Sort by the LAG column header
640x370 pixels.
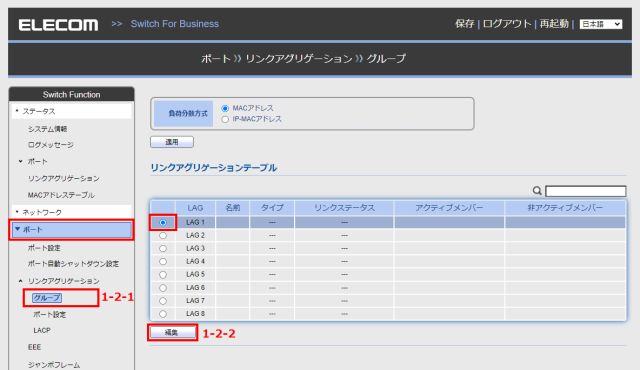click(x=195, y=208)
